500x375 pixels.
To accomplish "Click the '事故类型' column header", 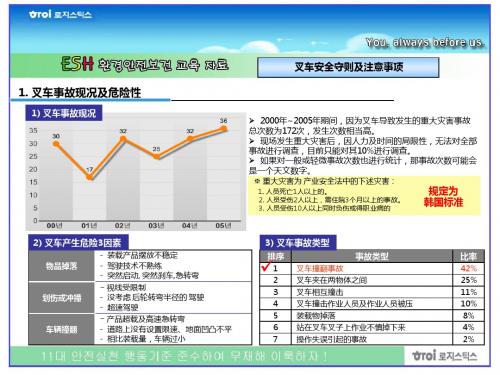I will coord(372,256).
